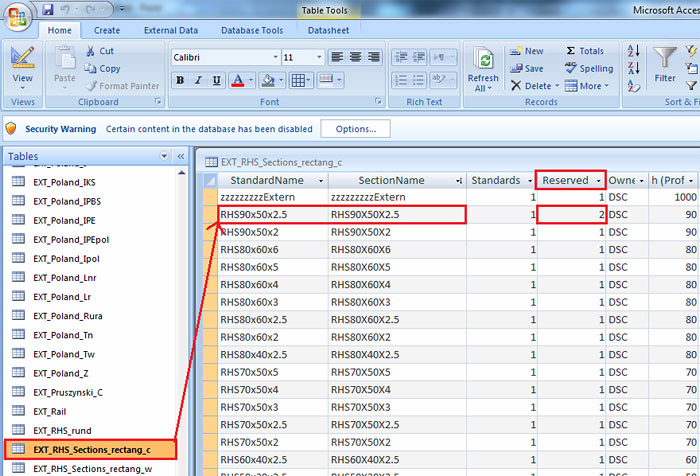Screen dimensions: 700x476
Task: Open StandardName column filter arrow
Action: [321, 181]
